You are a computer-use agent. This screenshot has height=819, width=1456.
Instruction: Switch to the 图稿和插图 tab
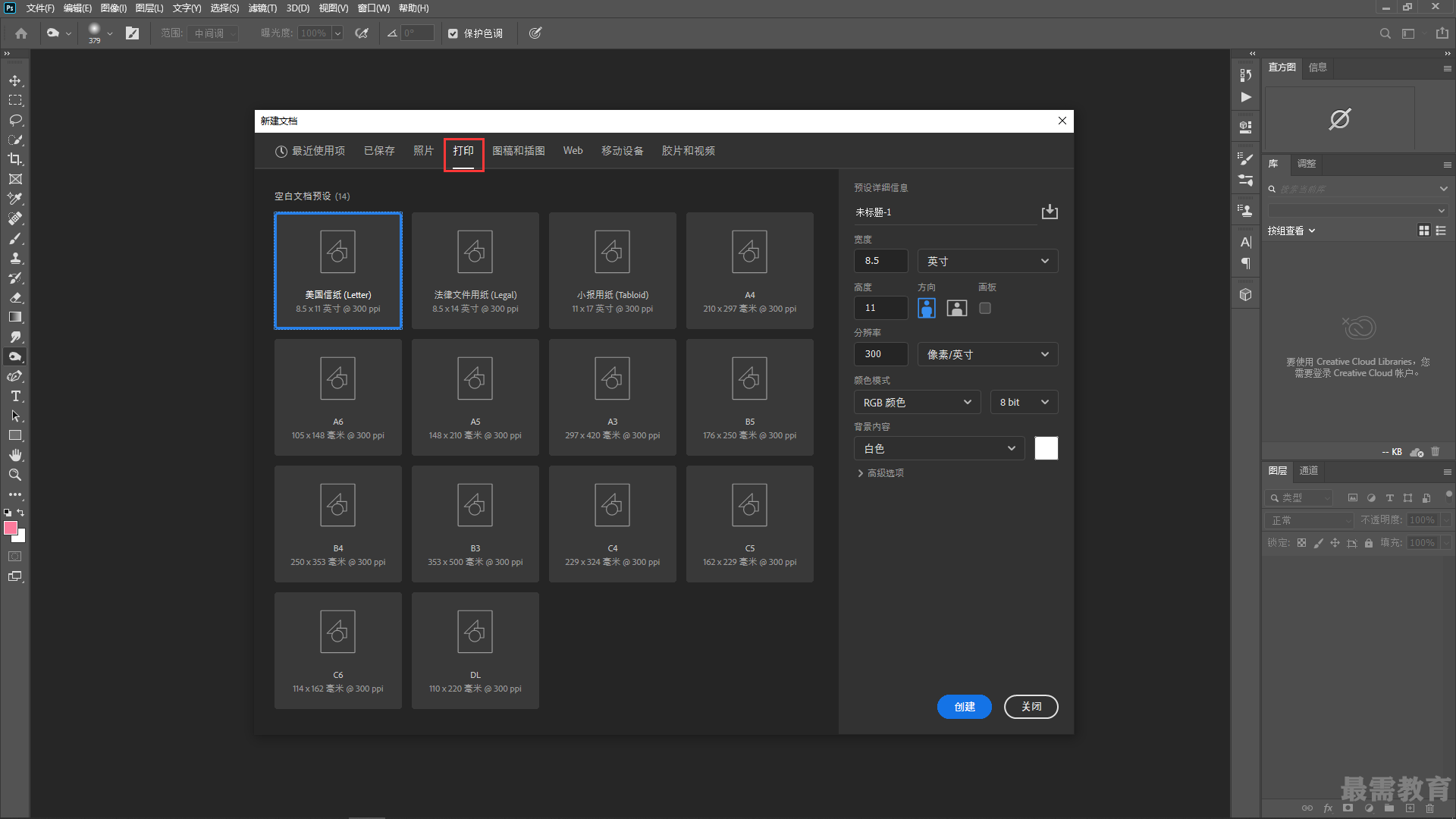coord(519,151)
